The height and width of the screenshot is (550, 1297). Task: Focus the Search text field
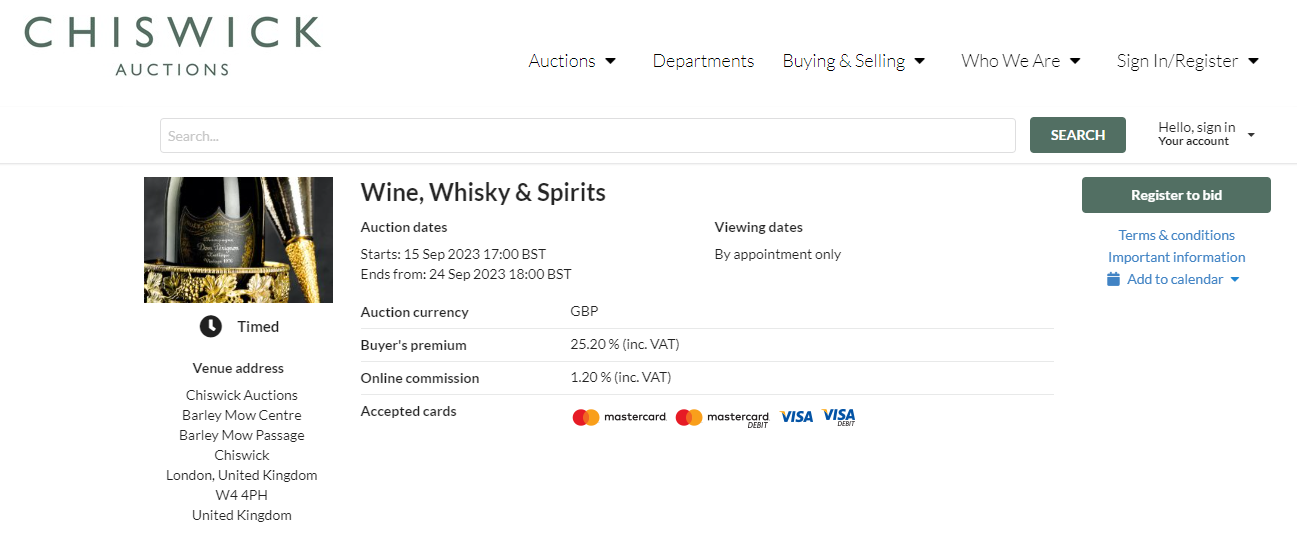(x=587, y=135)
